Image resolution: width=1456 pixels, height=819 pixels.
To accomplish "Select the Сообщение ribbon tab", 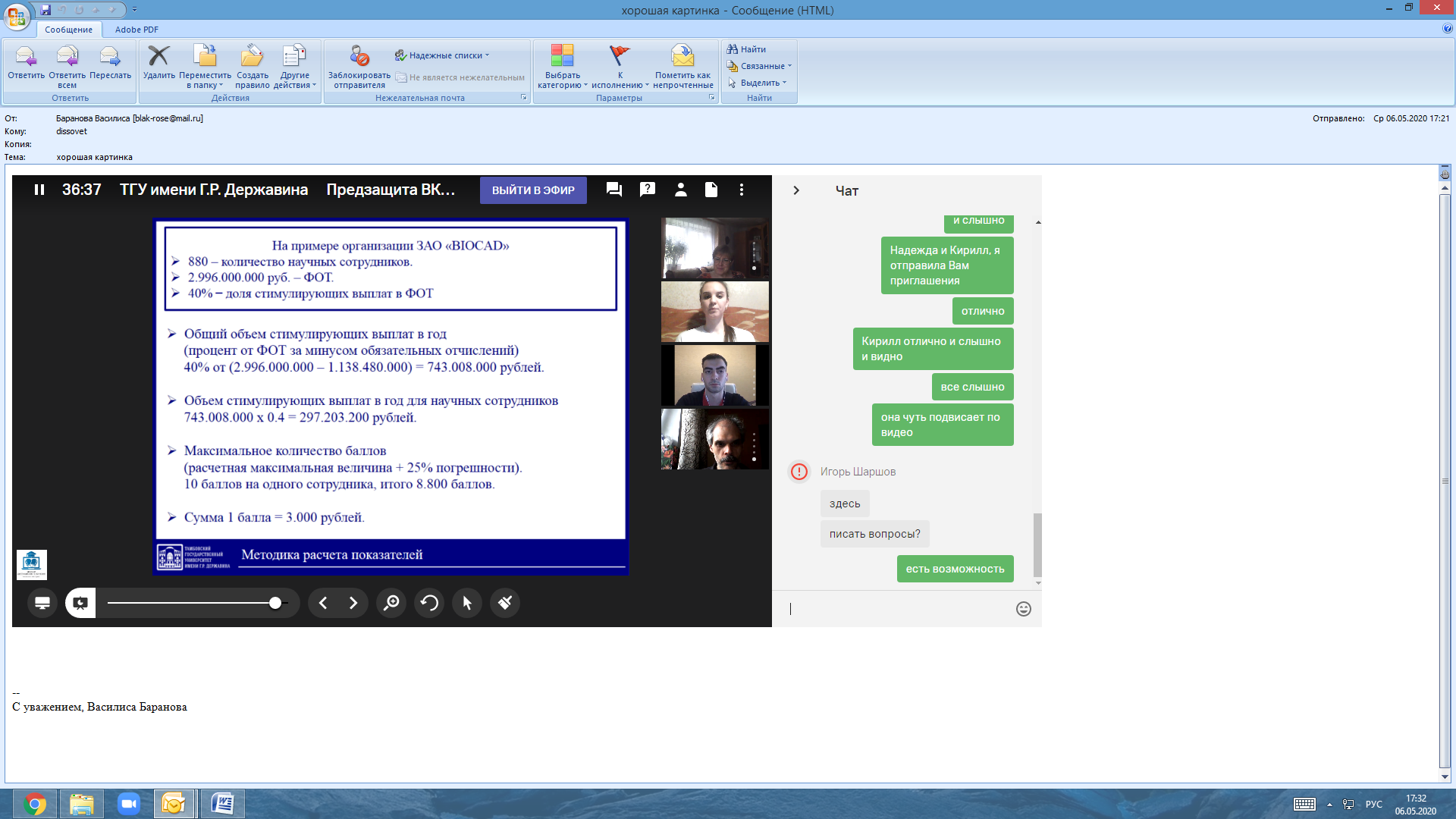I will click(68, 30).
